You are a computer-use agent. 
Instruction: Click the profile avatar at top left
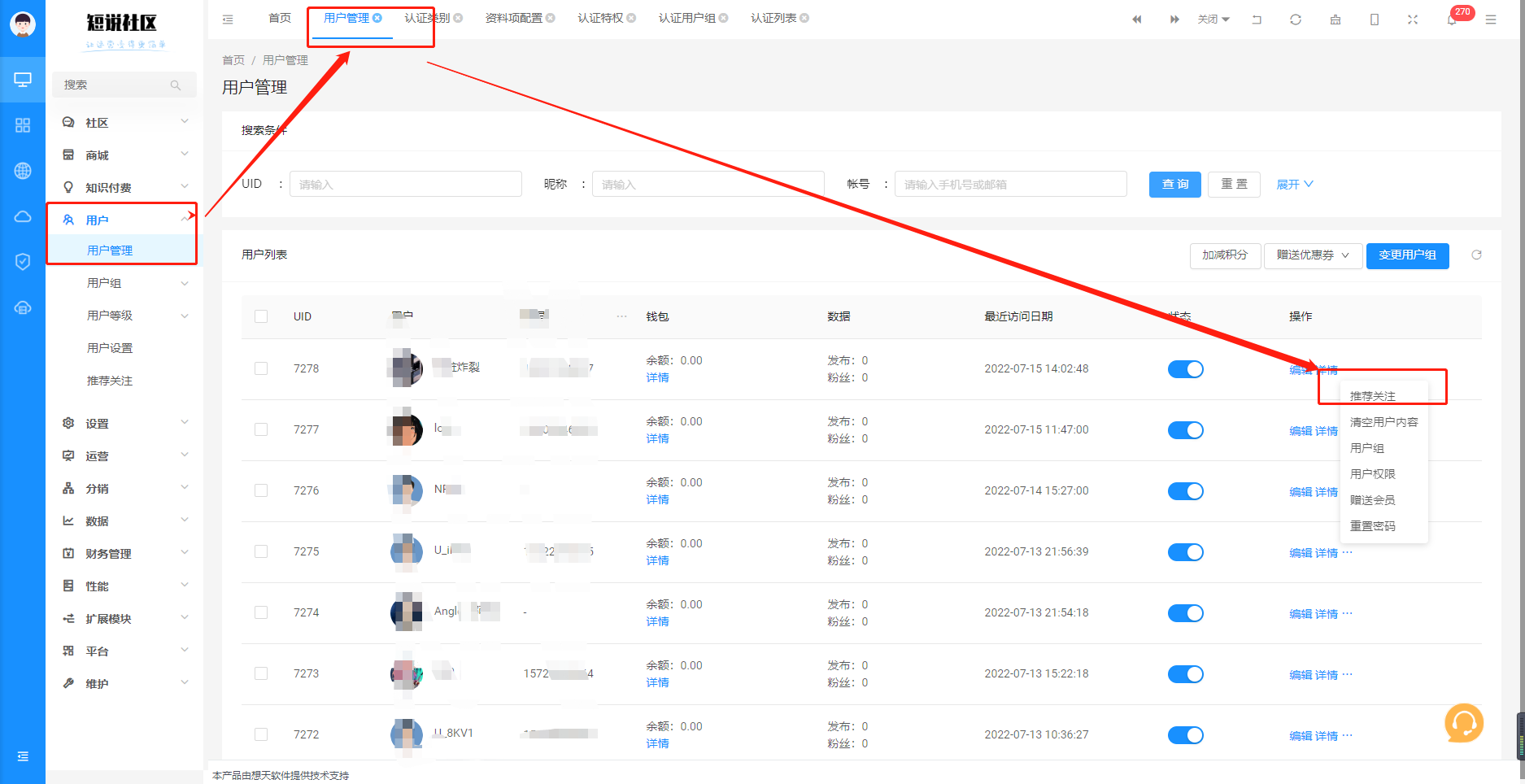[23, 24]
